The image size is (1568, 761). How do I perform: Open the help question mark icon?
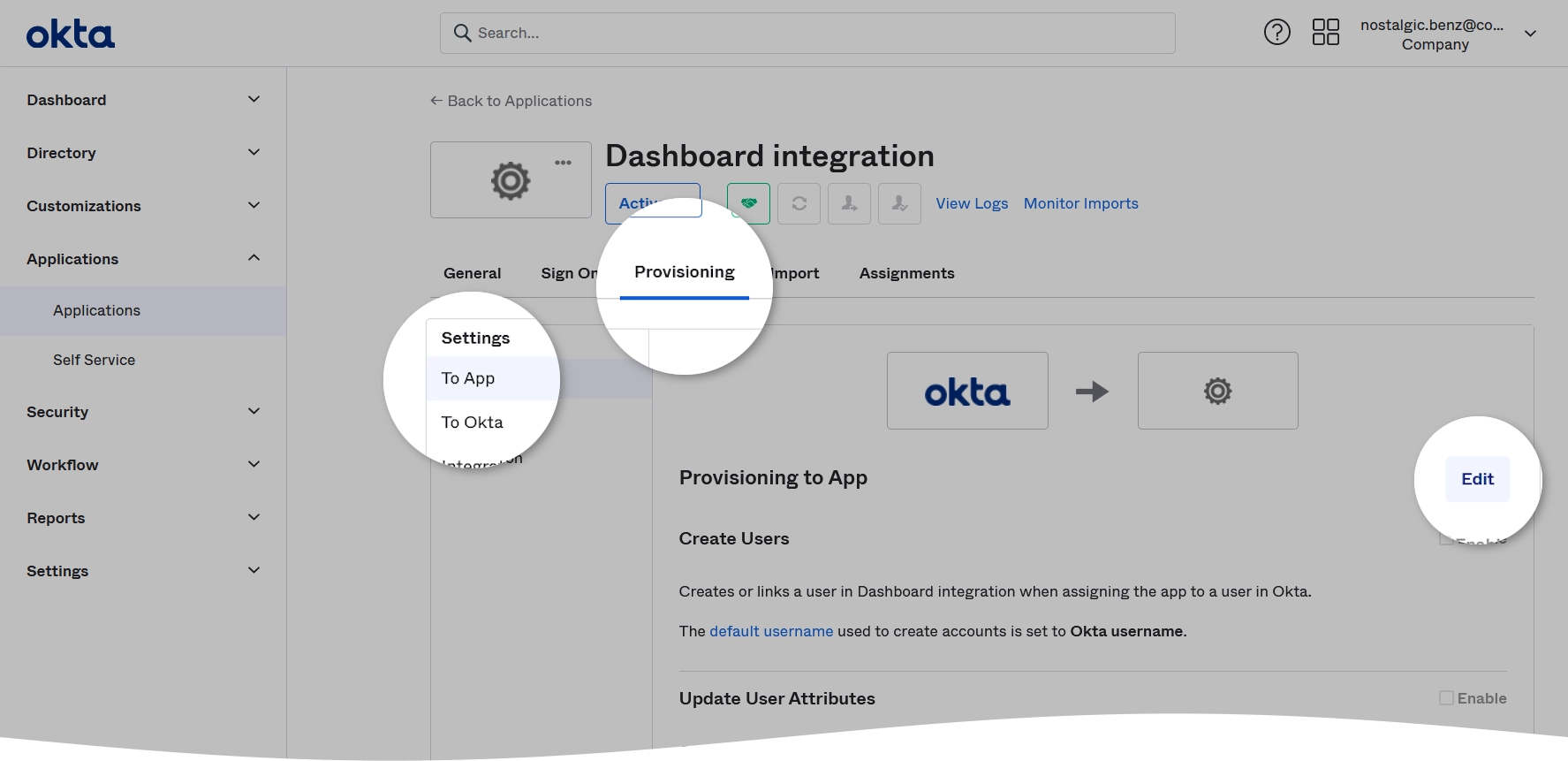1276,33
